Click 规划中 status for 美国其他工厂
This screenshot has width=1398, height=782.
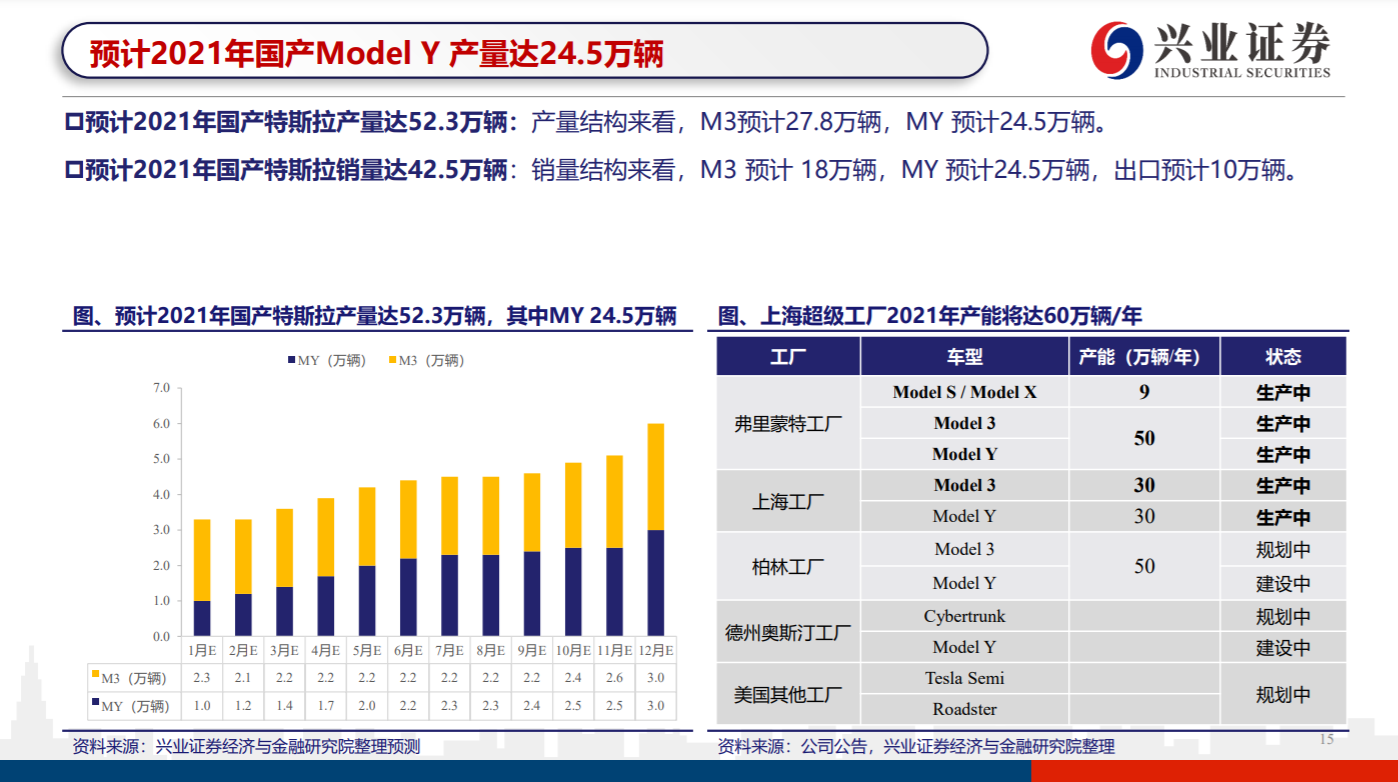[x=1283, y=694]
